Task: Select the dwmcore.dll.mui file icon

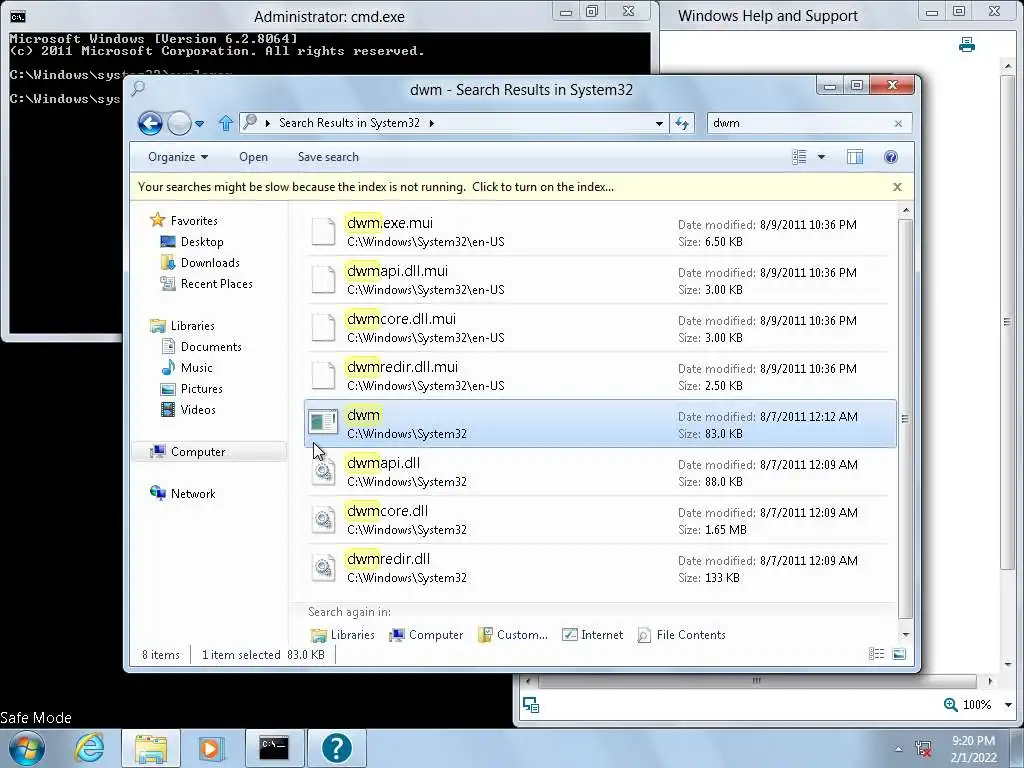Action: [x=323, y=328]
